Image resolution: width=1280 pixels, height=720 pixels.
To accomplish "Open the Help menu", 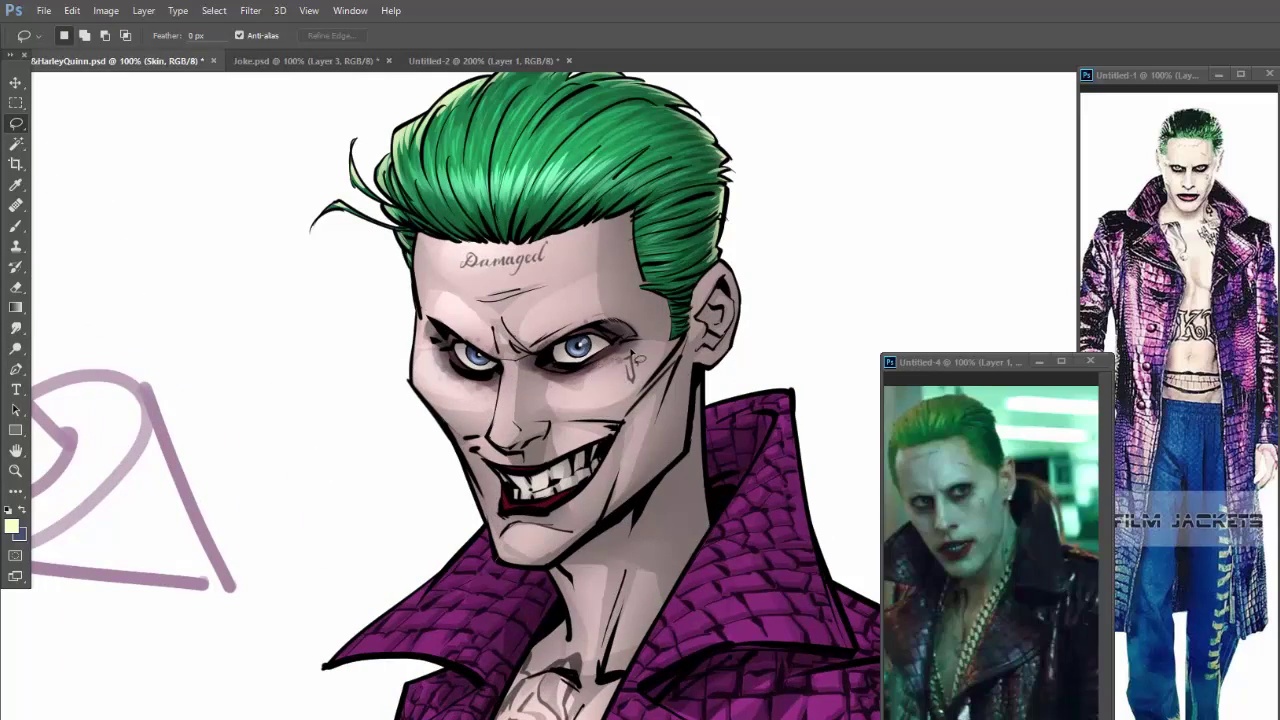I will (391, 11).
